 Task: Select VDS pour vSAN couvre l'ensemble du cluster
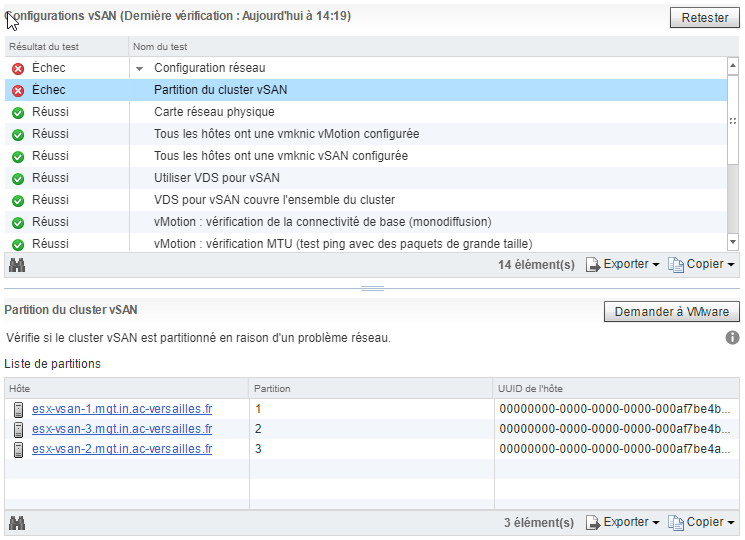point(366,199)
